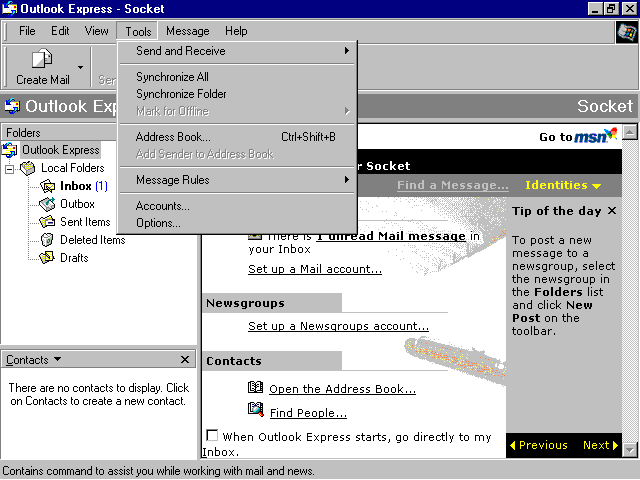The image size is (640, 480).
Task: Open the File menu
Action: pos(27,31)
